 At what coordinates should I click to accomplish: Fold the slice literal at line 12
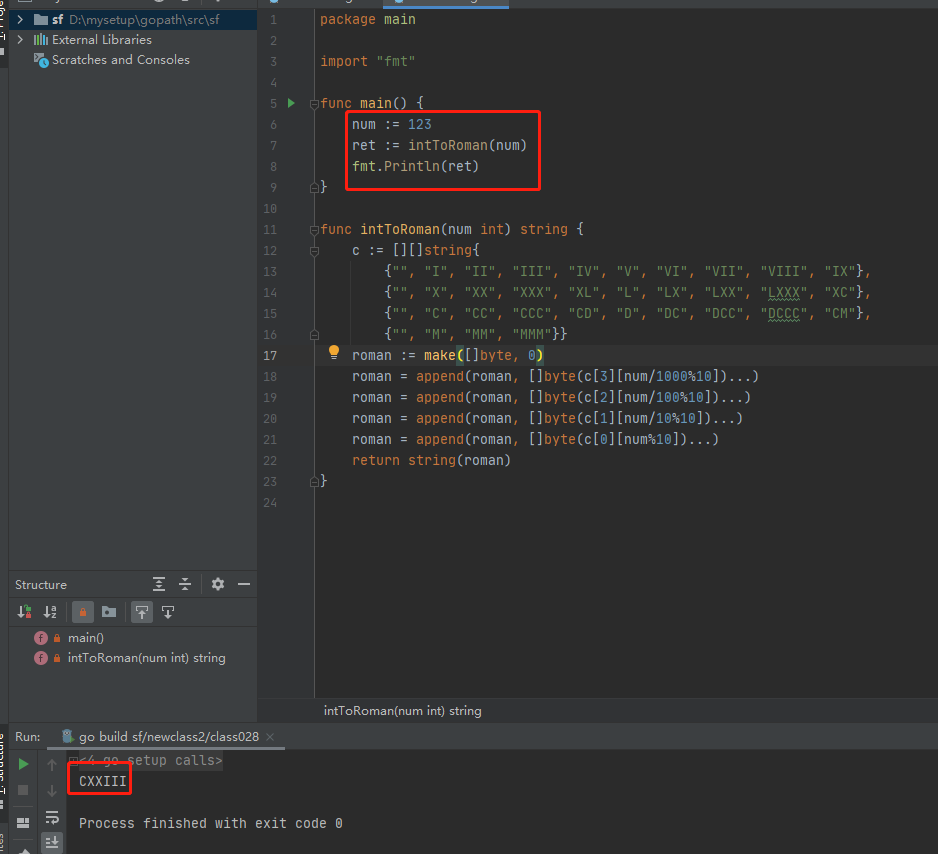[314, 251]
